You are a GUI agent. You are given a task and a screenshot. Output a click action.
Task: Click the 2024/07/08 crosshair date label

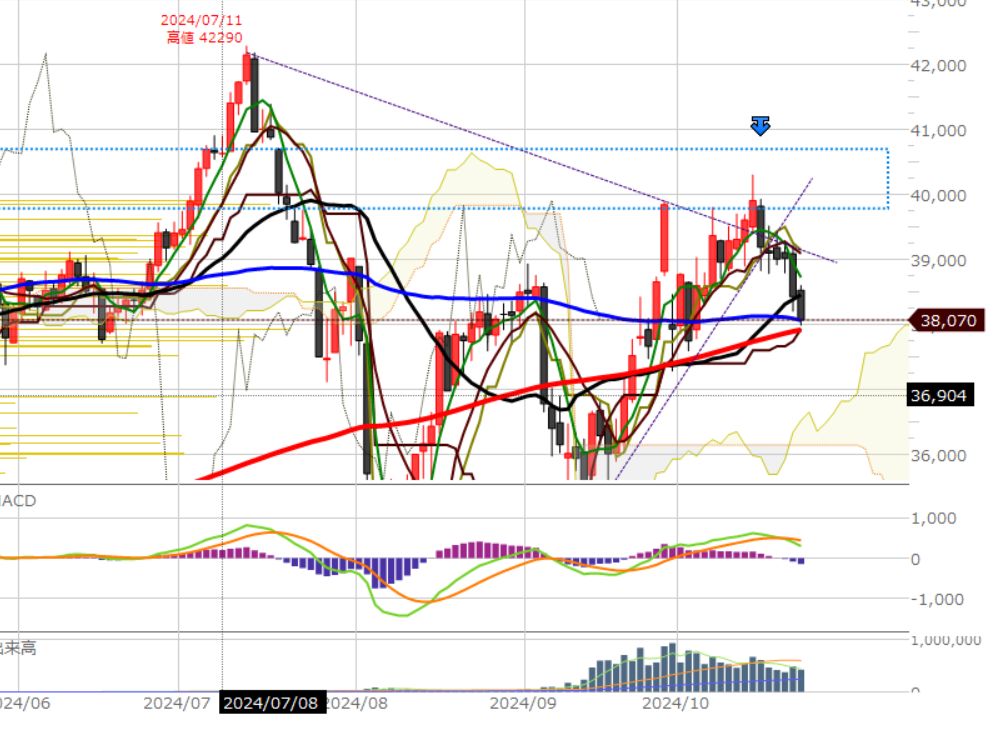272,703
